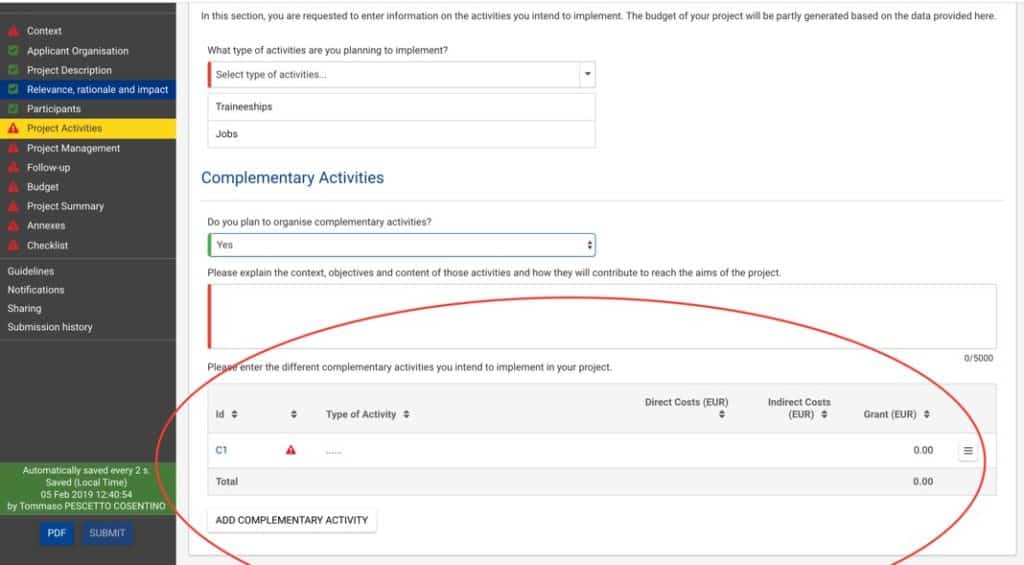Sort by the Indirect Costs (EUR) arrows
1024x565 pixels.
(824, 414)
